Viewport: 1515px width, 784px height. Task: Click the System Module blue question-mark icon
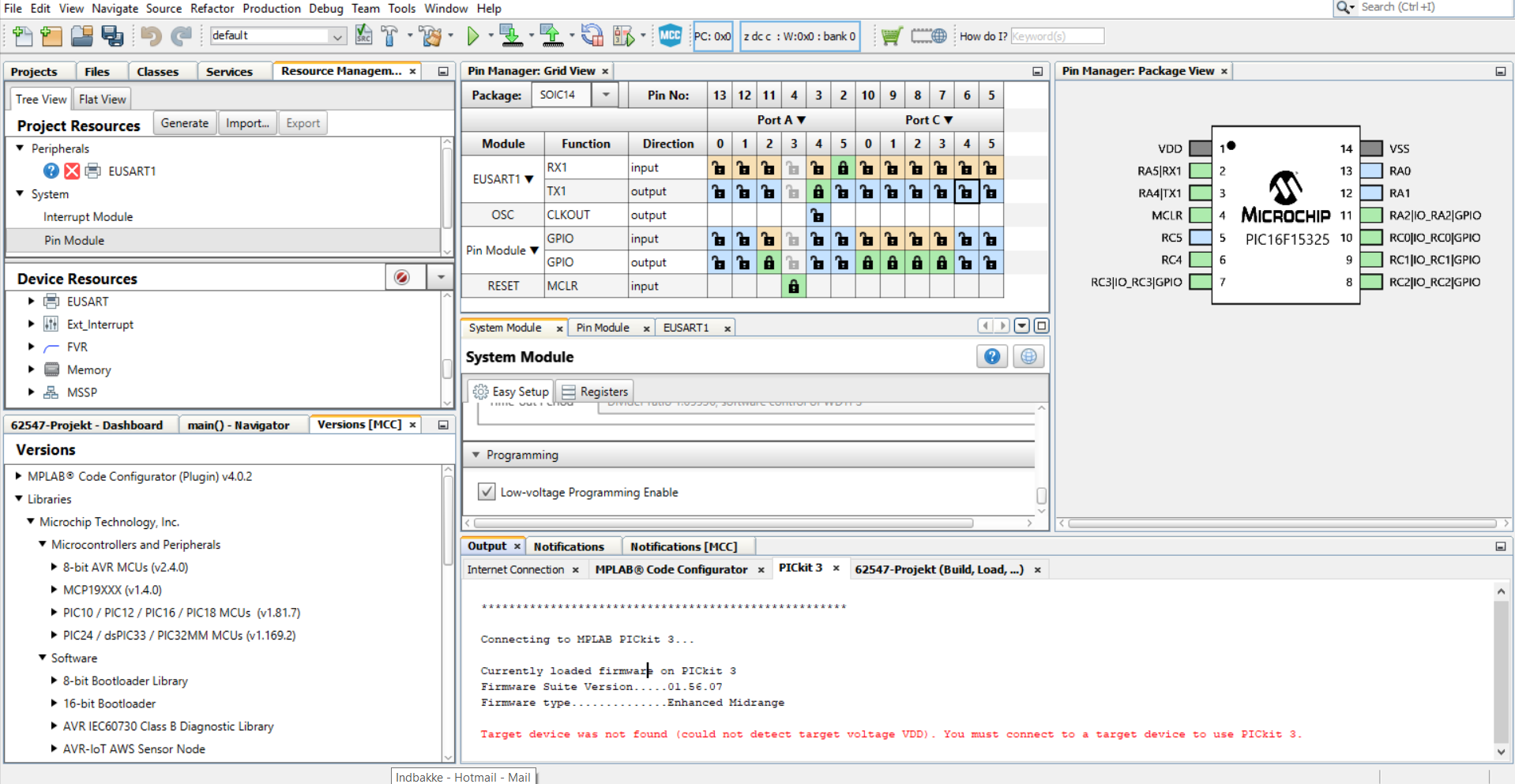[x=992, y=356]
